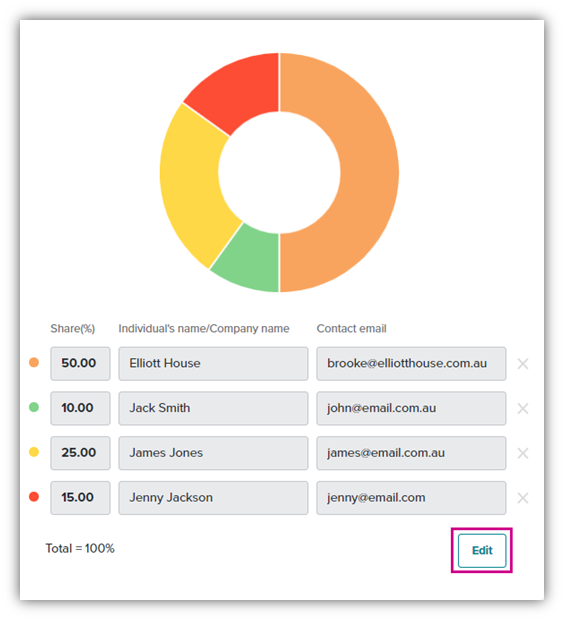Screen dimensions: 564x620
Task: Click the 50.00 share field
Action: 80,363
